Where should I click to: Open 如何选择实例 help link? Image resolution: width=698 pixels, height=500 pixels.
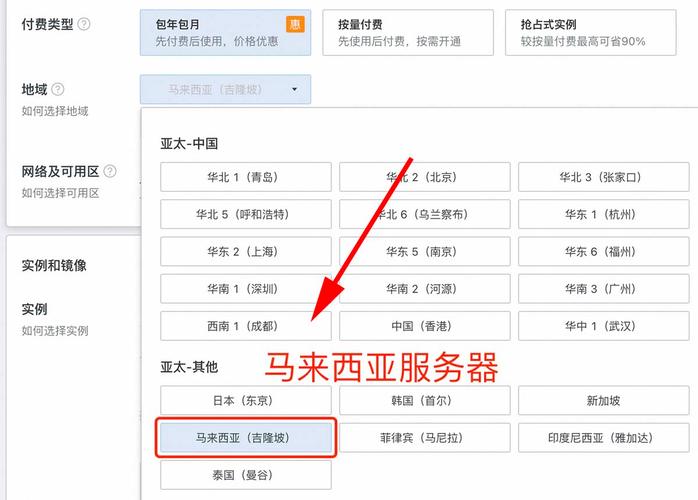click(x=55, y=330)
